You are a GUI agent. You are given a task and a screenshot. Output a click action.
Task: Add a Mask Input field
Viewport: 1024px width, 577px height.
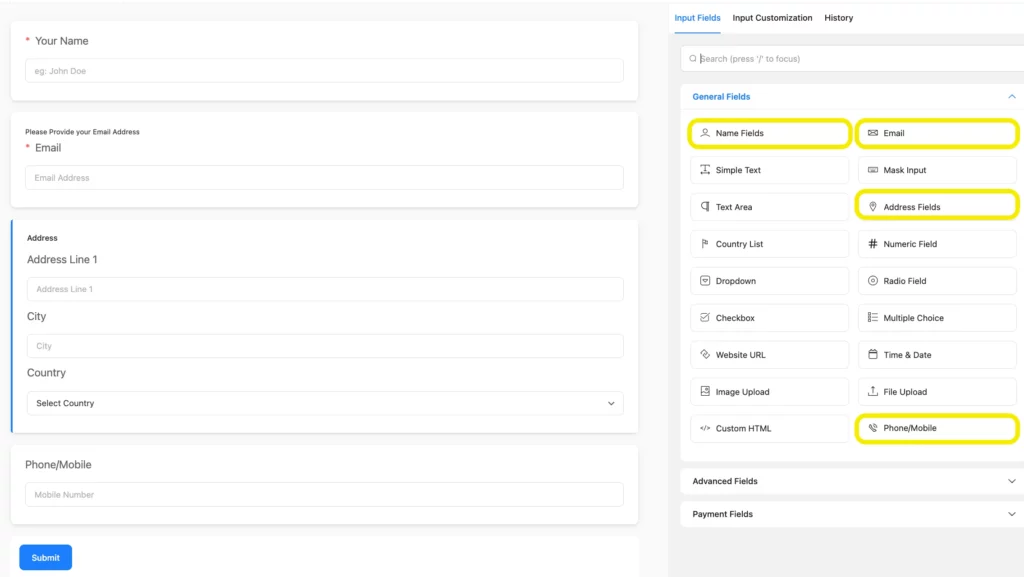pyautogui.click(x=937, y=170)
